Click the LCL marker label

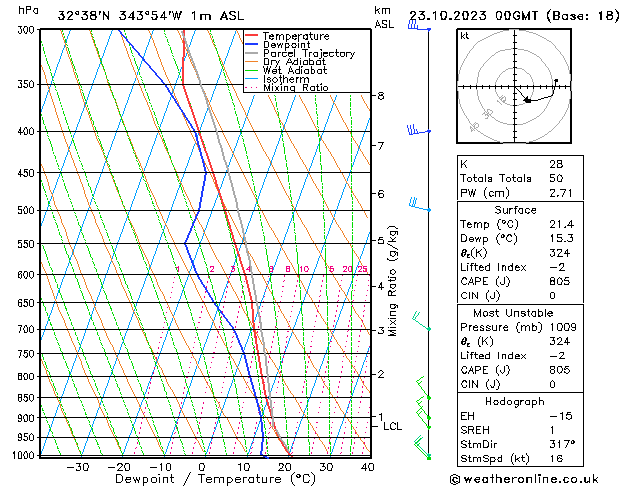click(x=392, y=426)
